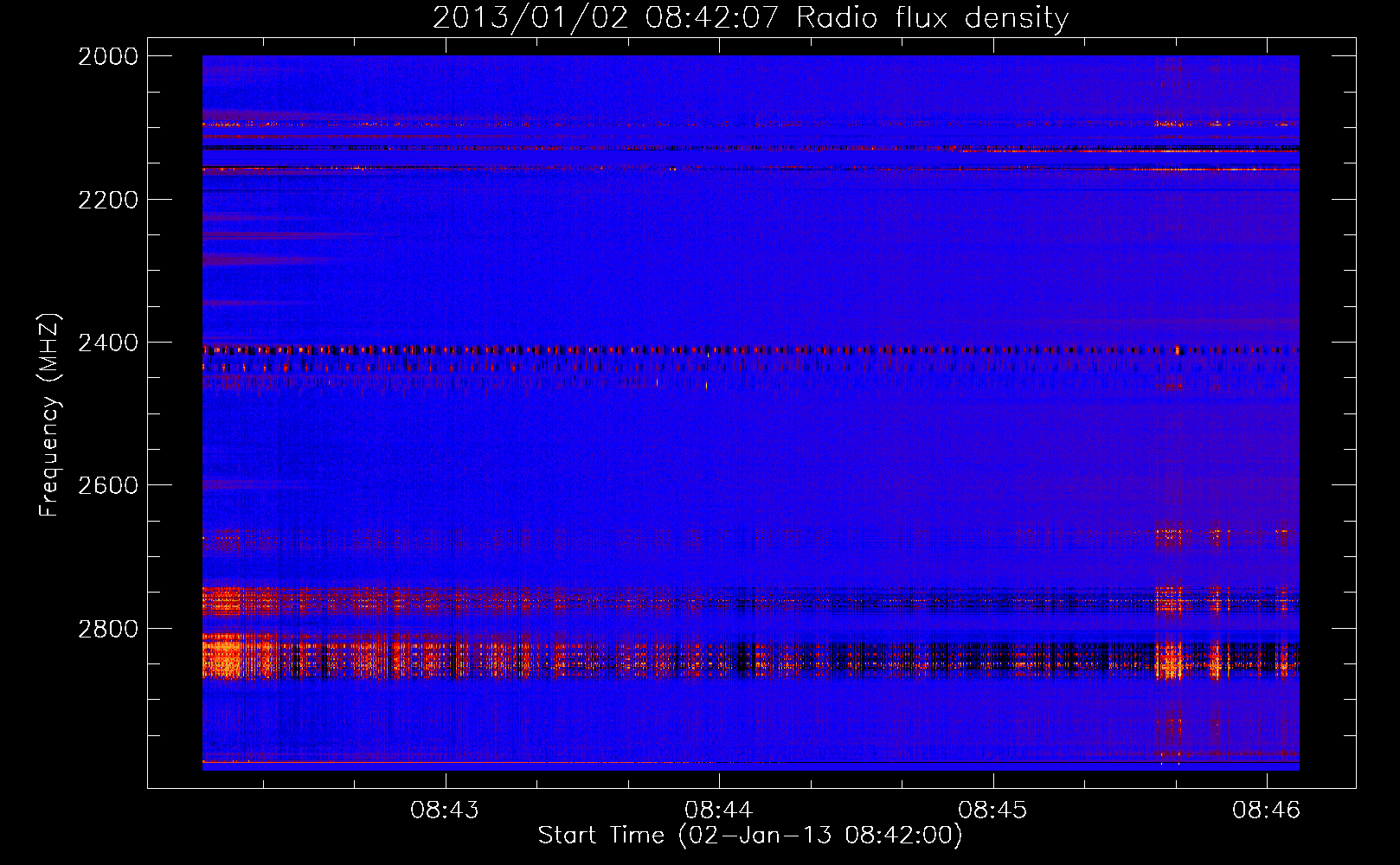Image resolution: width=1400 pixels, height=865 pixels.
Task: Select the 2000 frequency tick label
Action: [108, 56]
